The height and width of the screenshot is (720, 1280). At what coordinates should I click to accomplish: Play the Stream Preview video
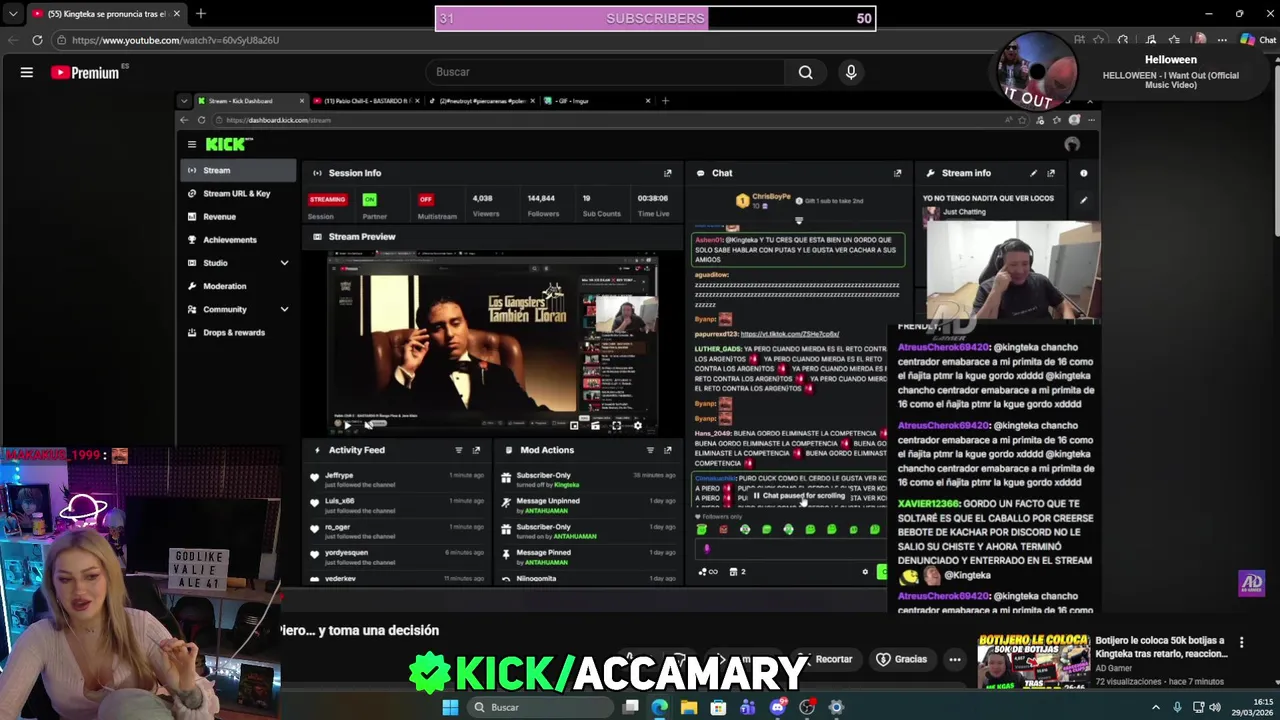coord(347,425)
